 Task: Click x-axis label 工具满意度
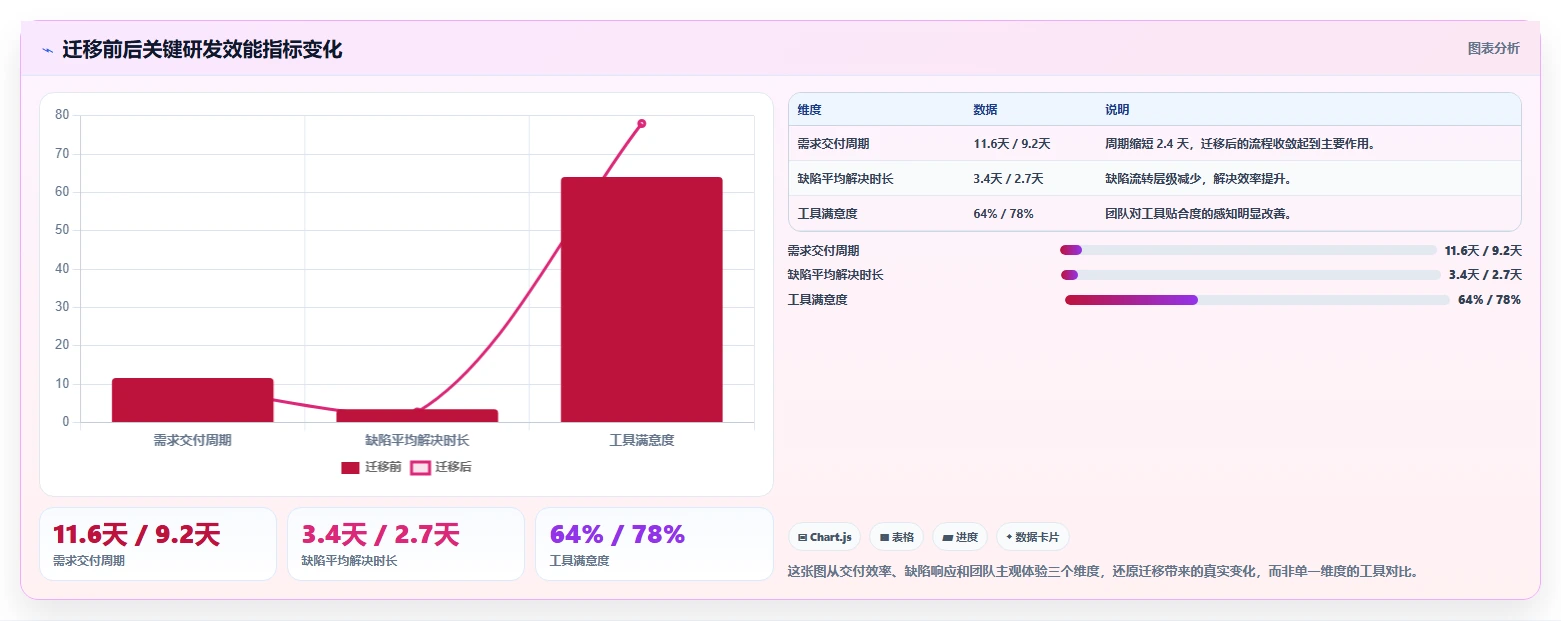642,440
